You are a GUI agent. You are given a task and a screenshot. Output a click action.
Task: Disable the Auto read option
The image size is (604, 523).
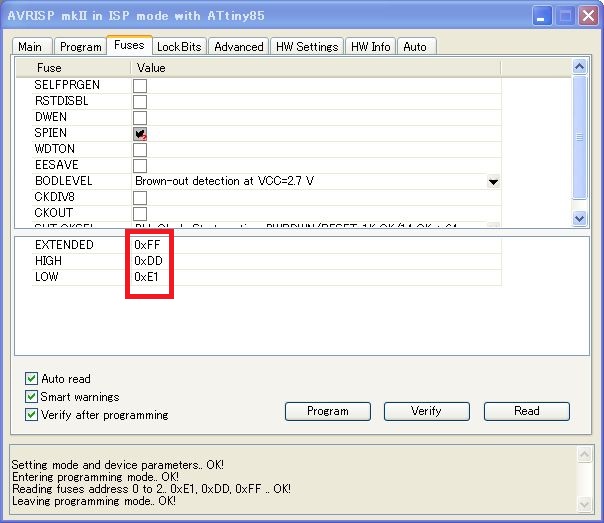point(32,379)
